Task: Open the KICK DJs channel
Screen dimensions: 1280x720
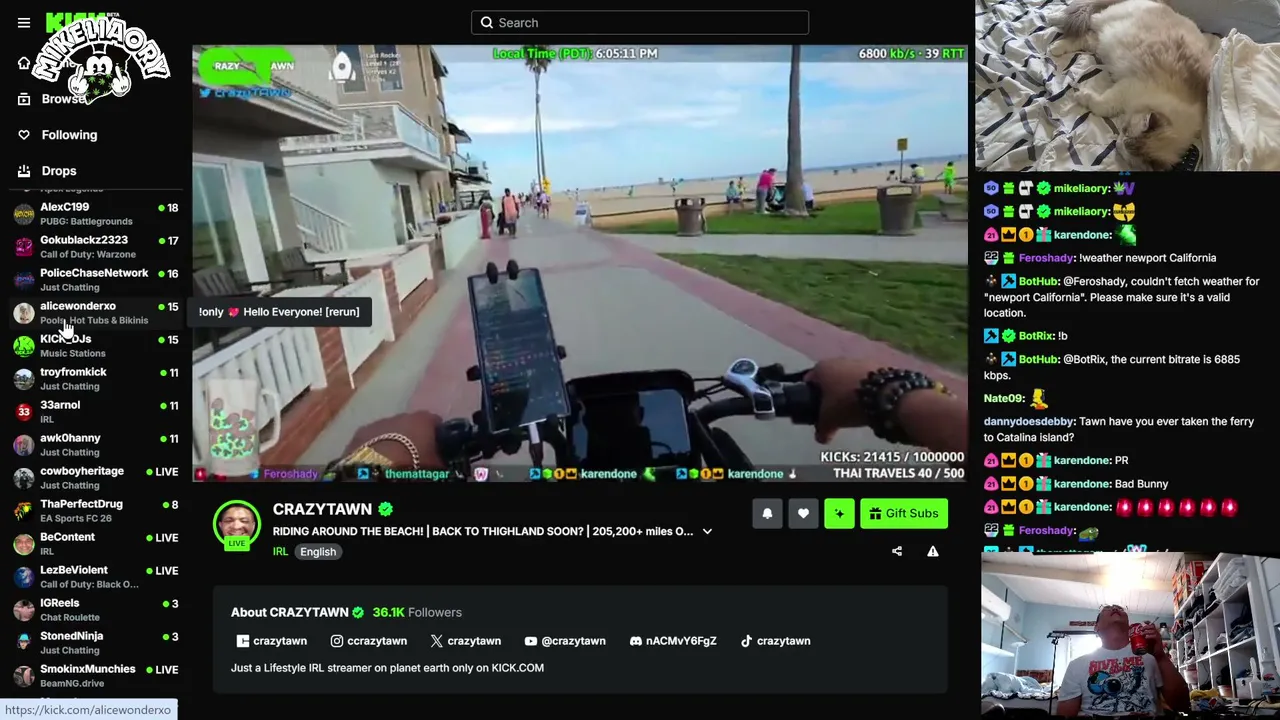Action: [96, 346]
